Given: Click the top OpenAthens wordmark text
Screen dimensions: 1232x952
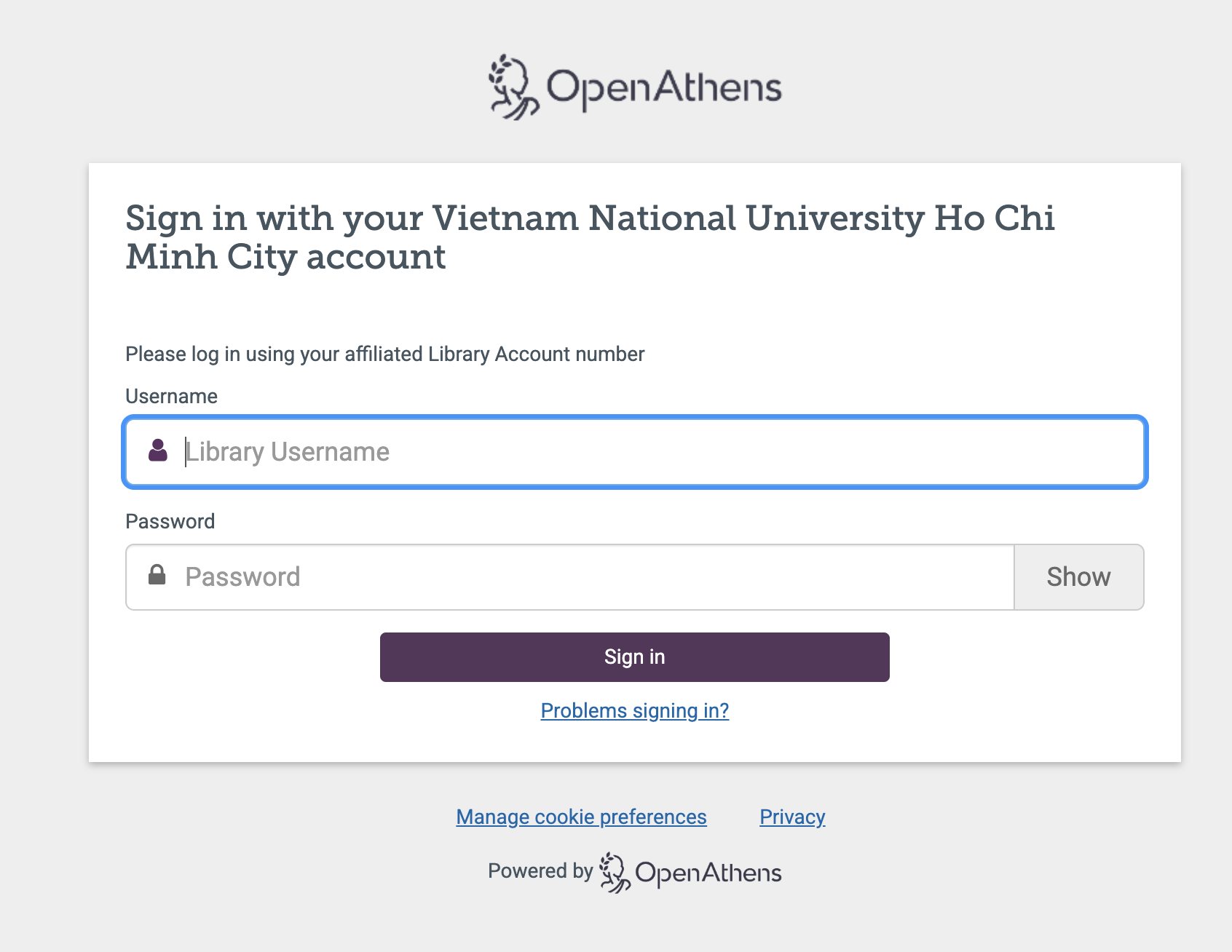Looking at the screenshot, I should point(663,88).
